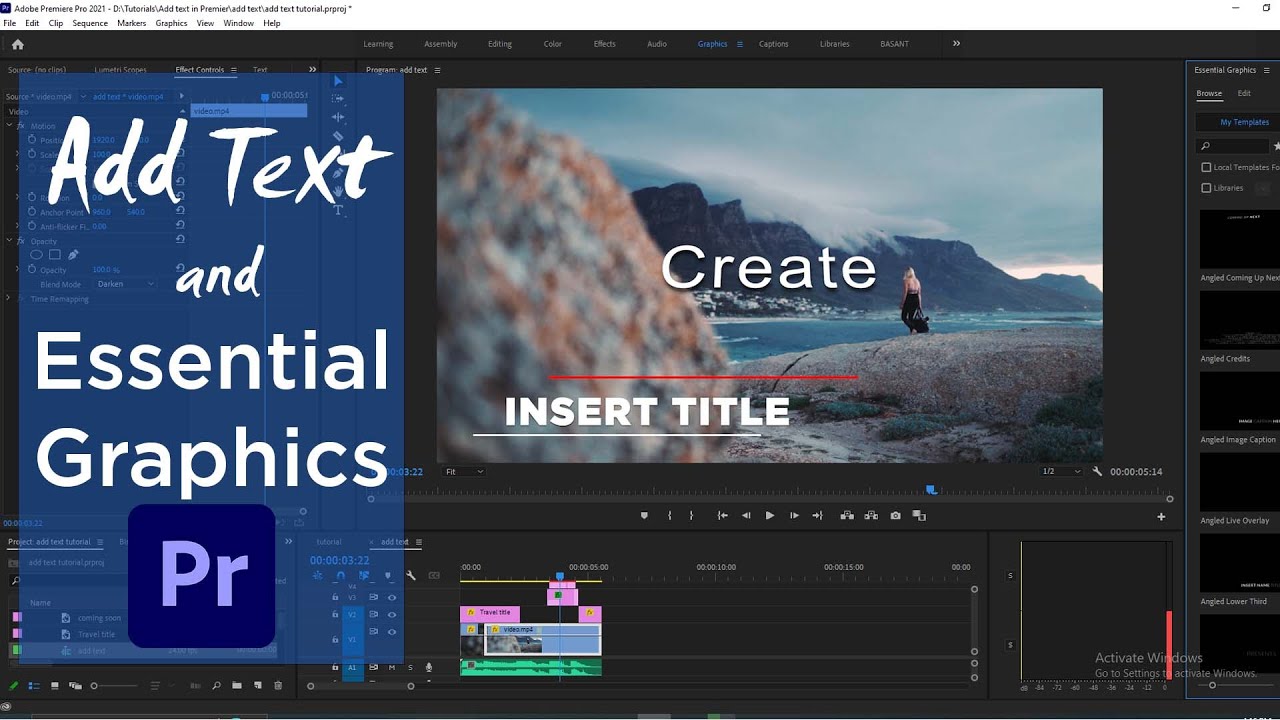Step back one frame
The image size is (1280, 720).
(746, 516)
